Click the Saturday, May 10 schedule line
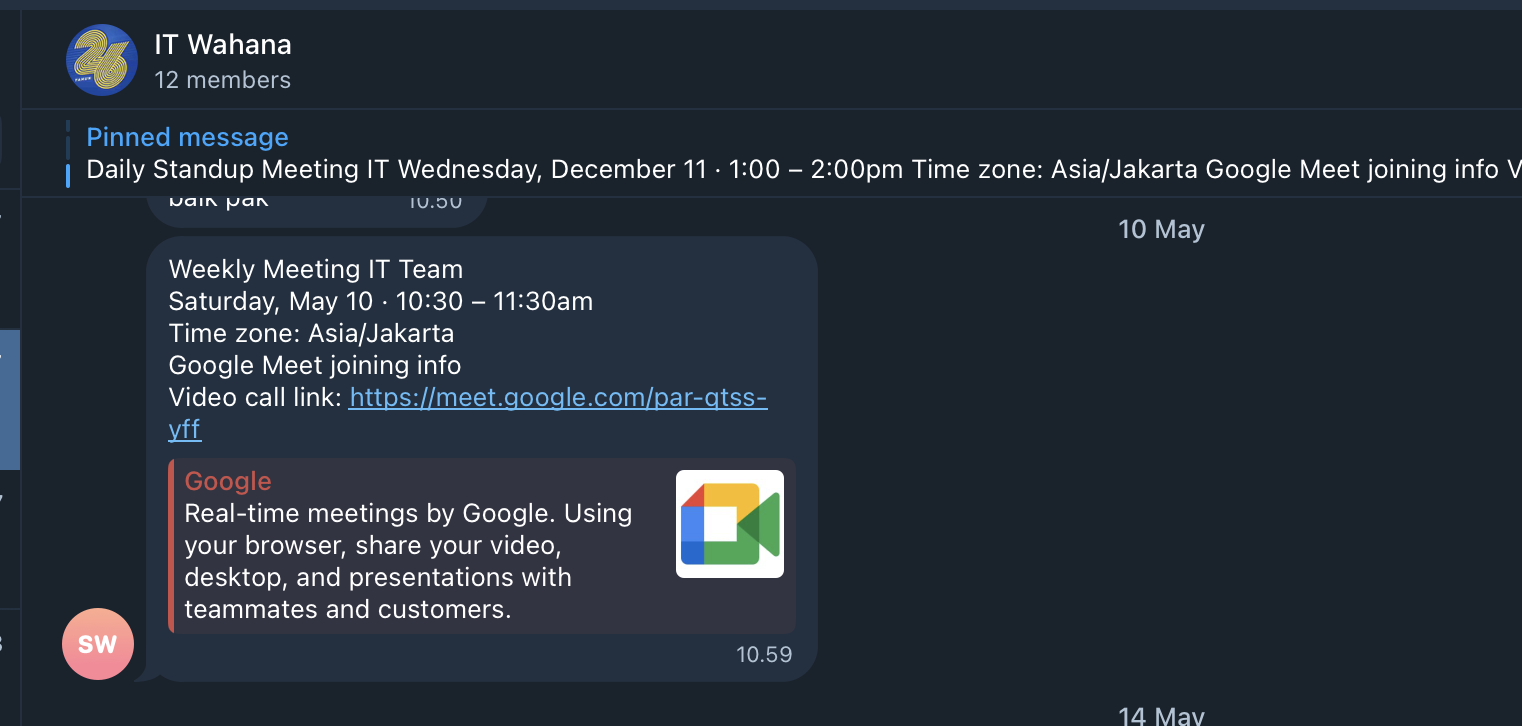Screen dimensions: 1522x726 pos(381,301)
